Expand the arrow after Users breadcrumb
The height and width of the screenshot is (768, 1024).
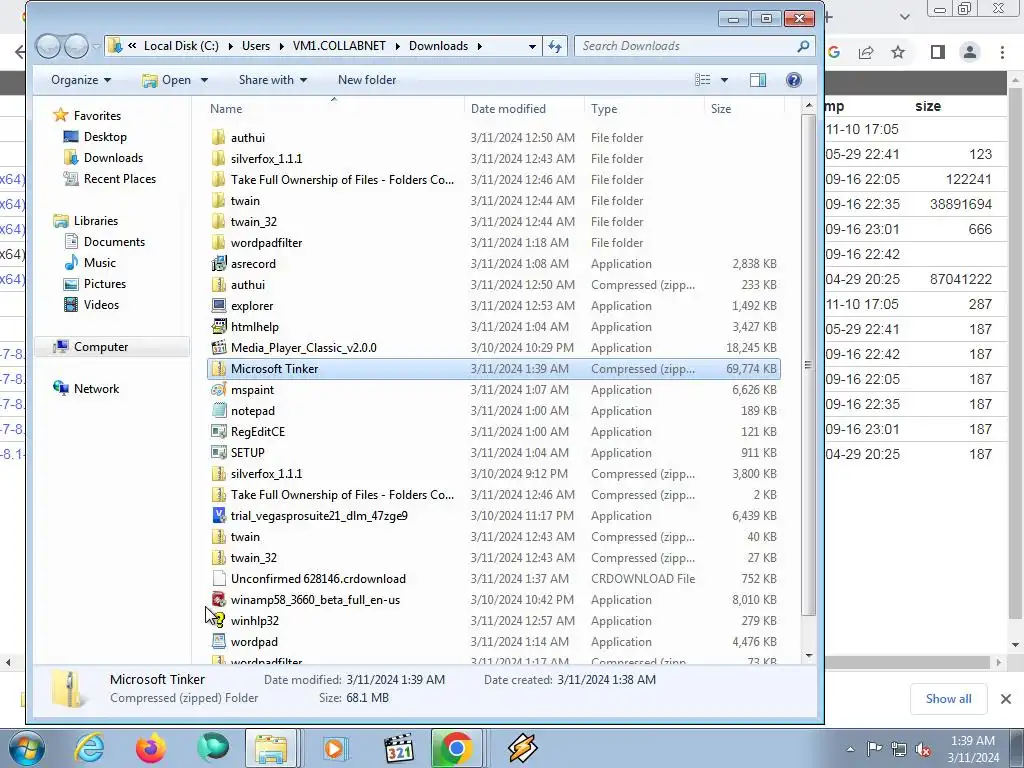(x=281, y=46)
